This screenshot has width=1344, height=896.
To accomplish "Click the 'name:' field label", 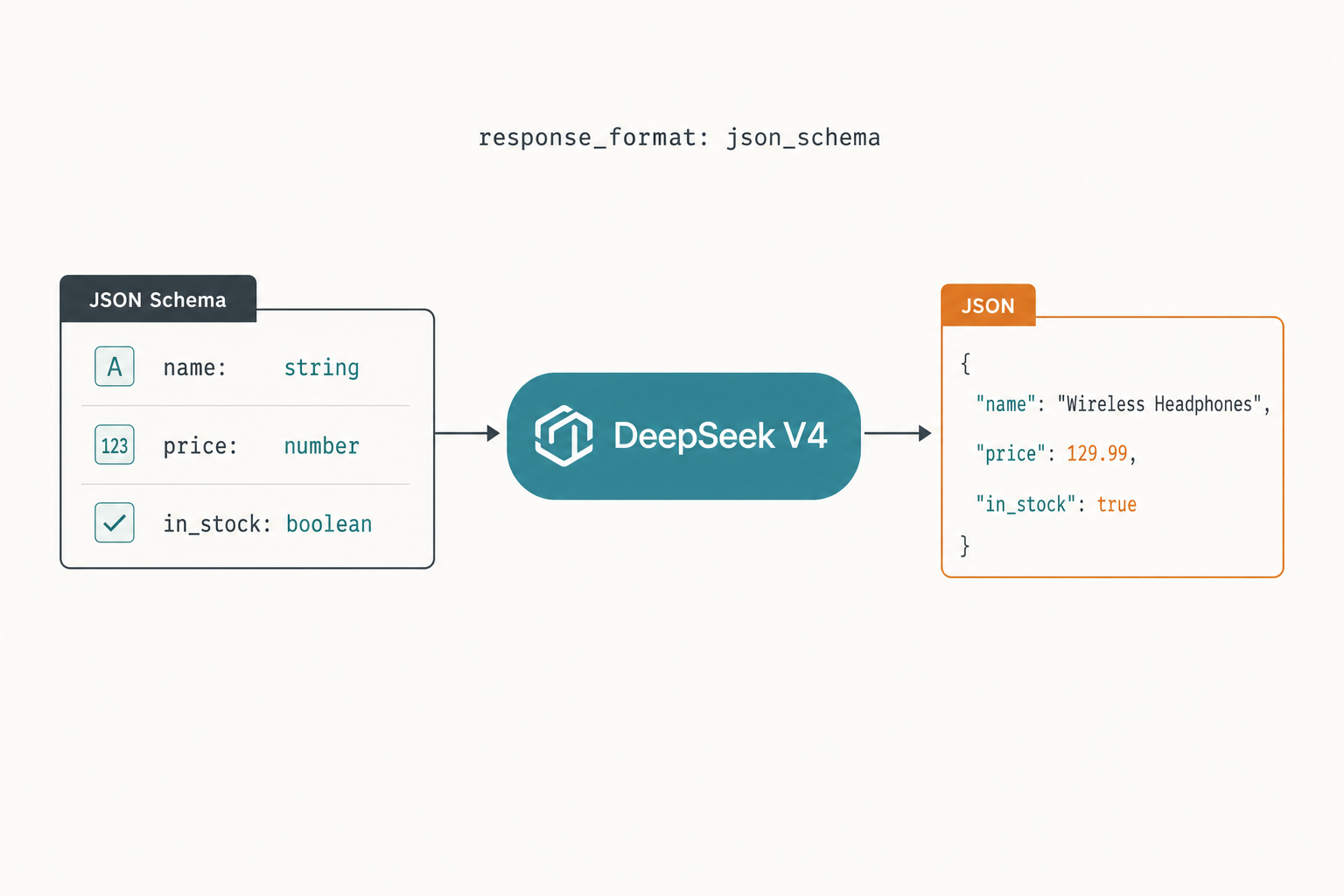I will click(195, 367).
